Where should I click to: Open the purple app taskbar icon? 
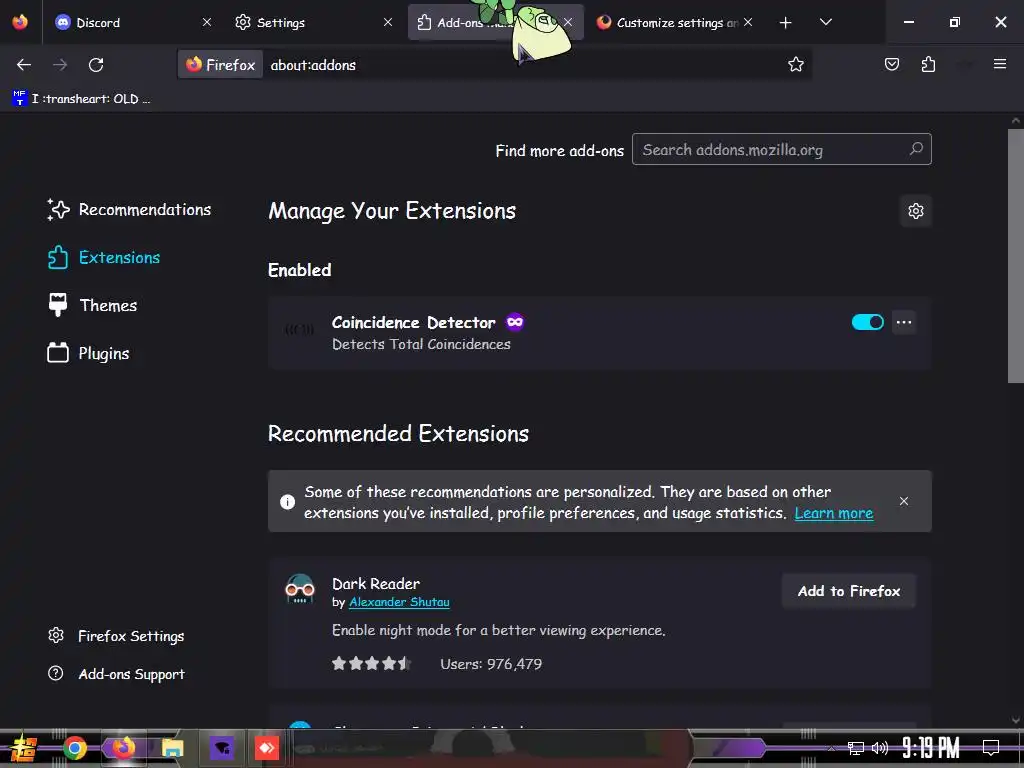221,748
